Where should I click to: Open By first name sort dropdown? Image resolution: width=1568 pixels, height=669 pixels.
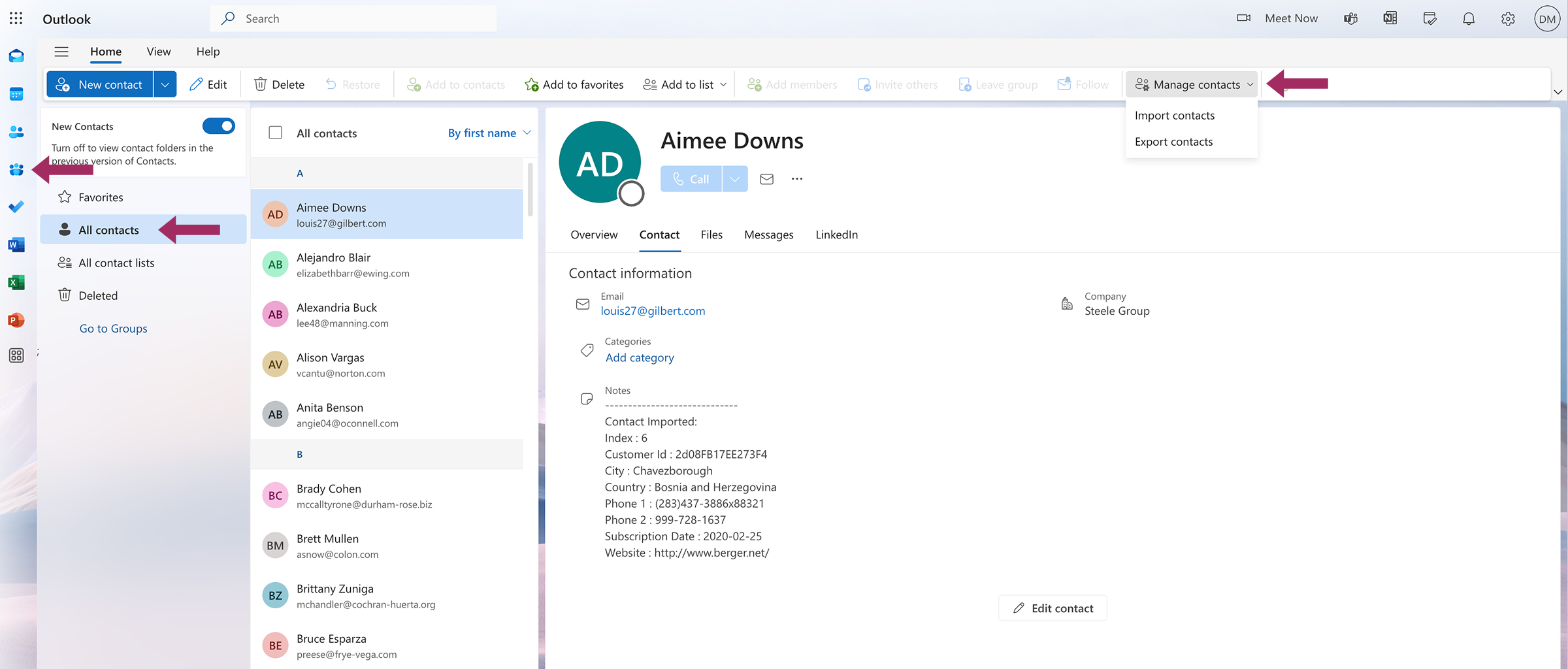point(489,133)
